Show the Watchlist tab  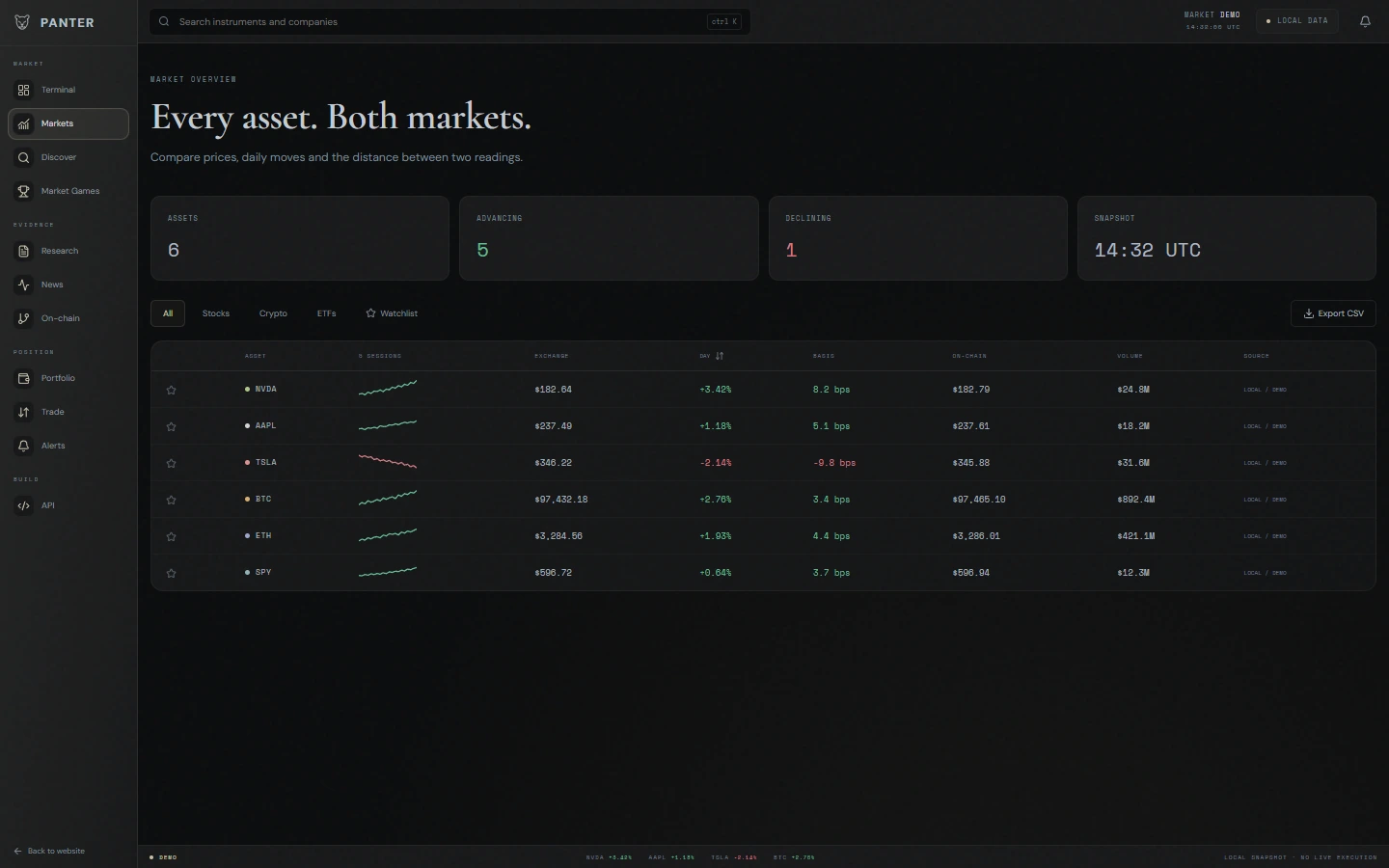[392, 313]
